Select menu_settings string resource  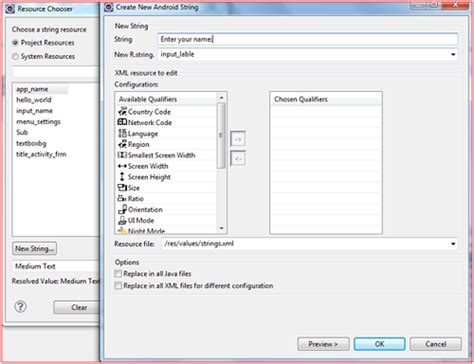click(38, 122)
